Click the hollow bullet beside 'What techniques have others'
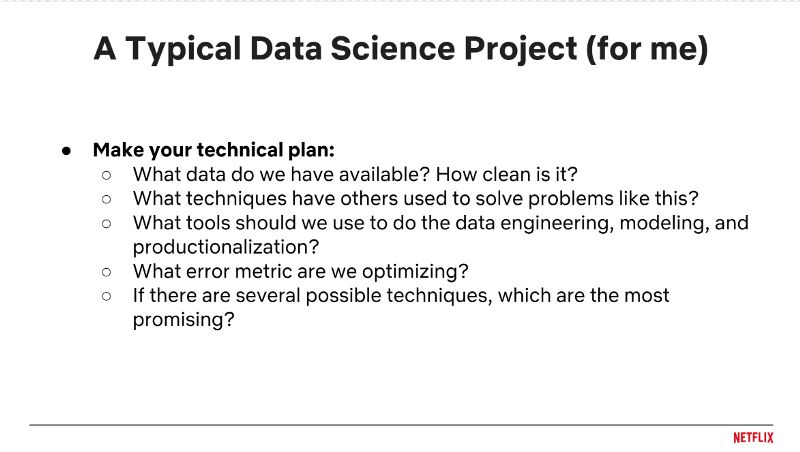Image resolution: width=800 pixels, height=452 pixels. pyautogui.click(x=107, y=198)
